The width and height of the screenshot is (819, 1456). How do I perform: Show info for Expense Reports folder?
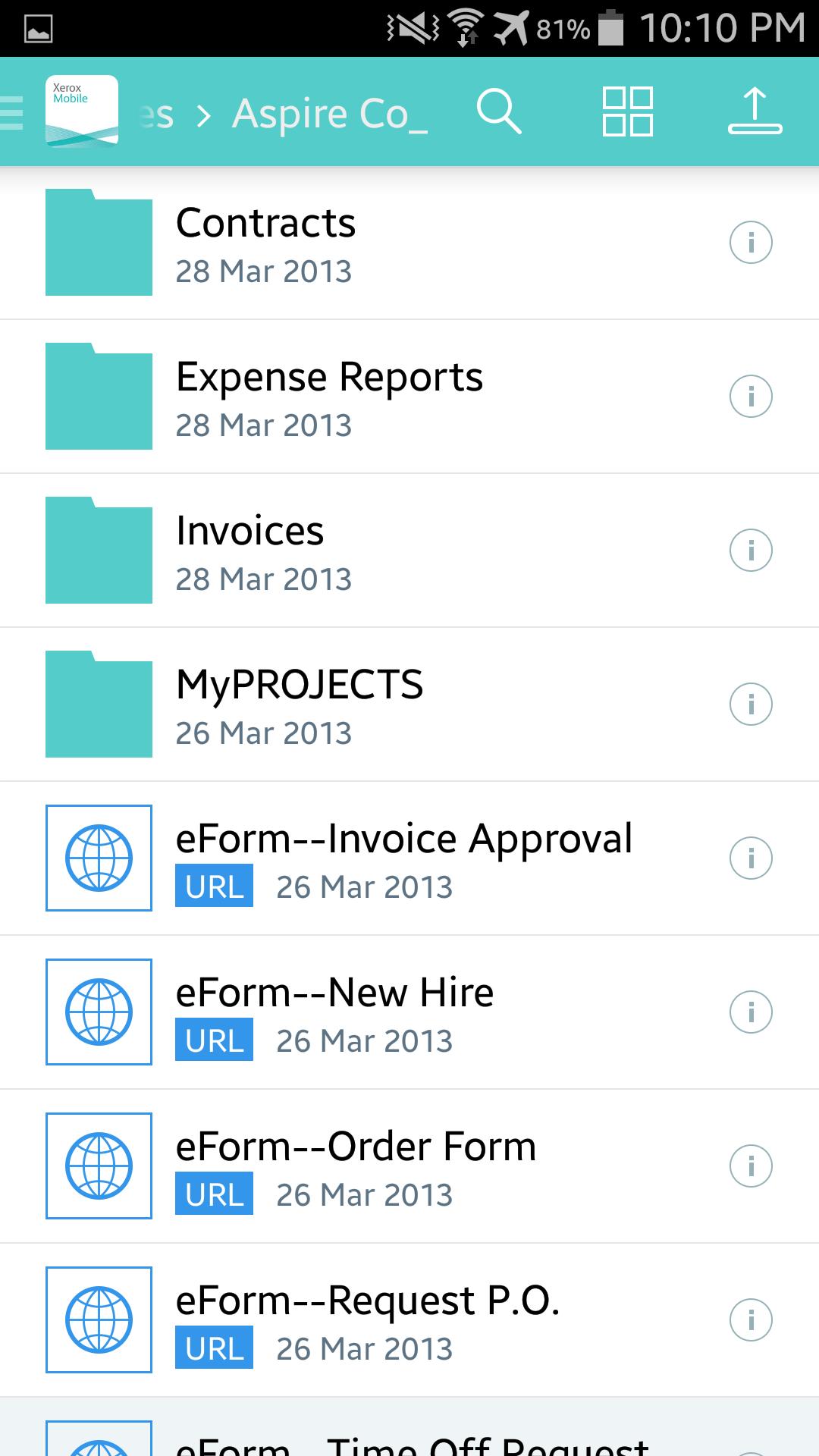(750, 397)
